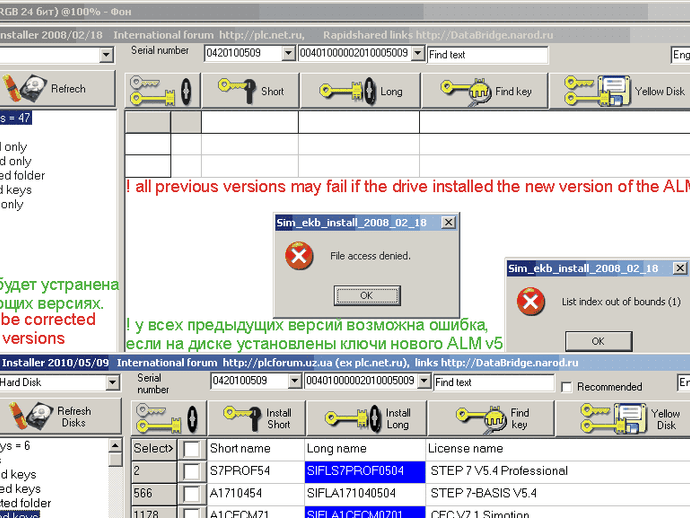Viewport: 690px width, 518px height.
Task: Open serial number 0420100509 dropdown in lower window
Action: pos(295,381)
